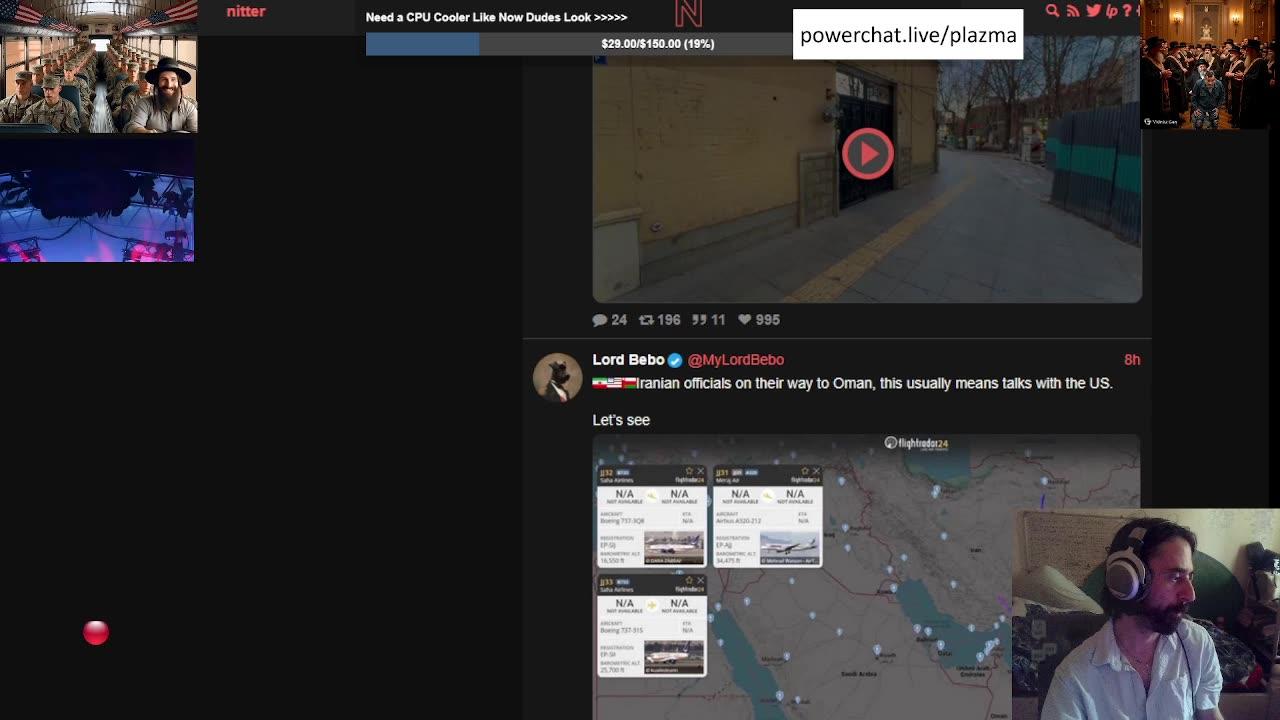Open the Lord Bebo display name link
Viewport: 1280px width, 720px height.
coord(628,360)
